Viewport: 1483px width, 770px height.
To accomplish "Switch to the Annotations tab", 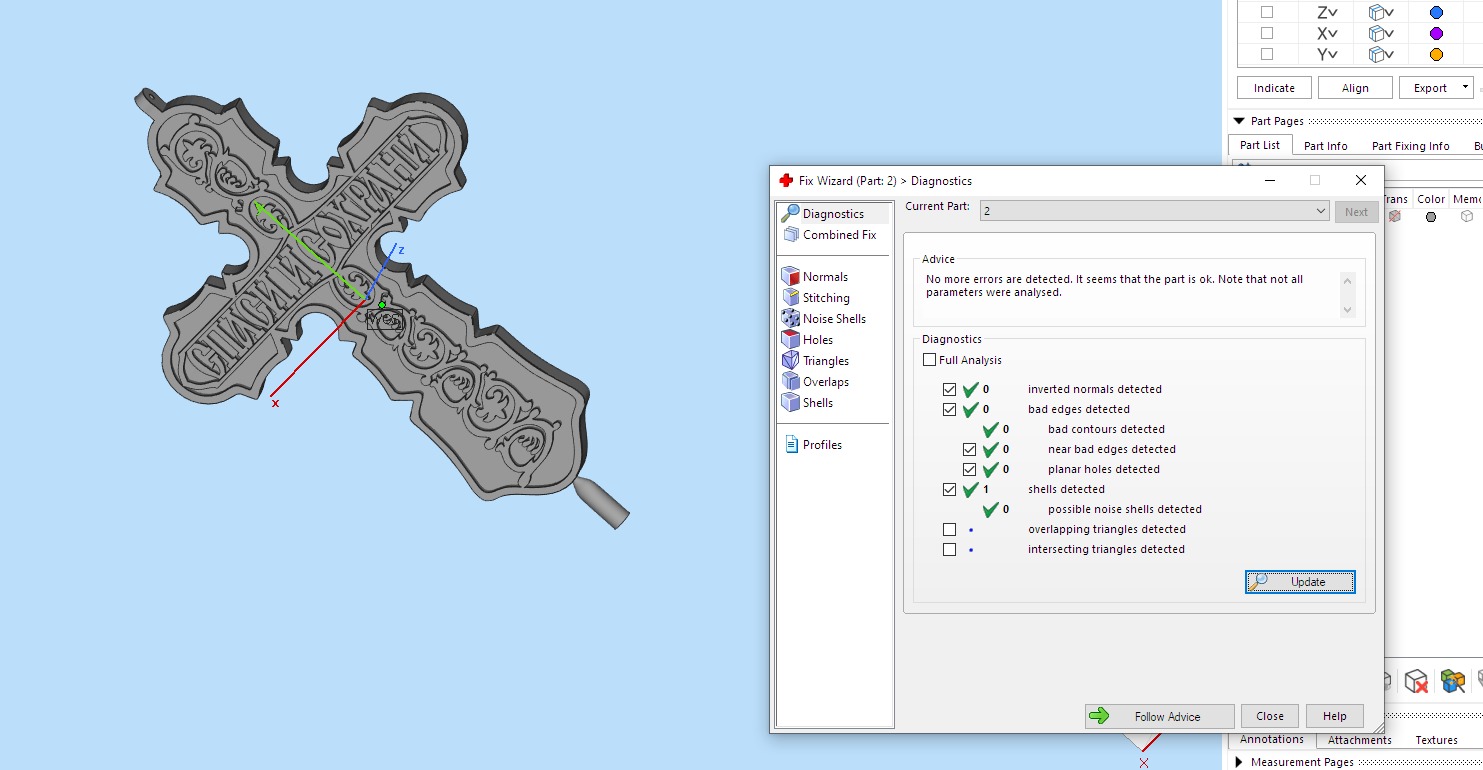I will click(1272, 739).
